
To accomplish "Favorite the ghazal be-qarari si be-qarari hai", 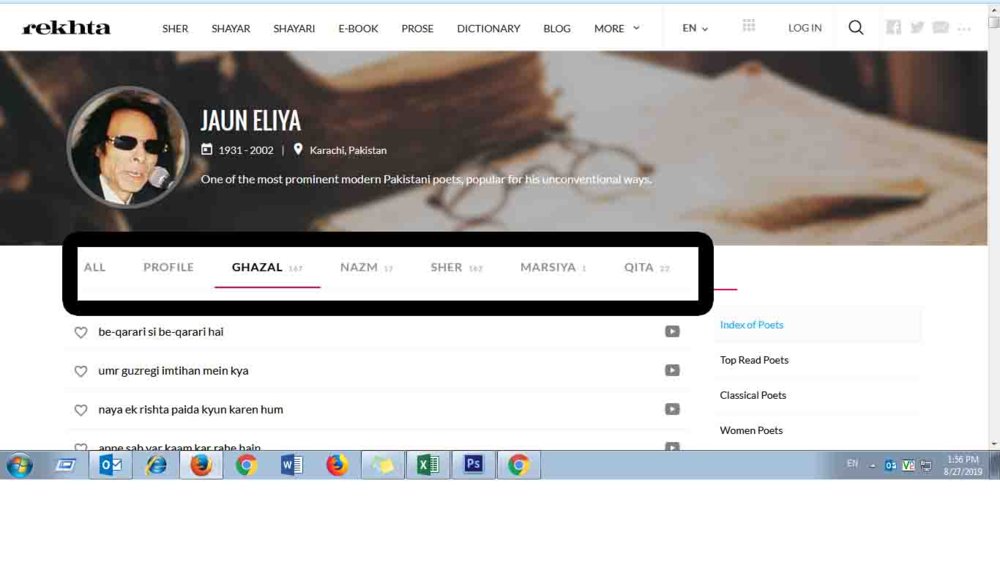I will (80, 332).
